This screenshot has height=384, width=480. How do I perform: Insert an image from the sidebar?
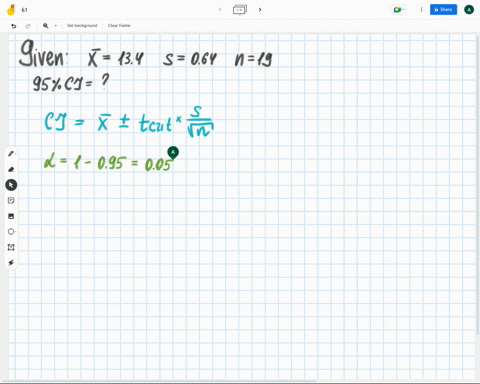click(11, 216)
